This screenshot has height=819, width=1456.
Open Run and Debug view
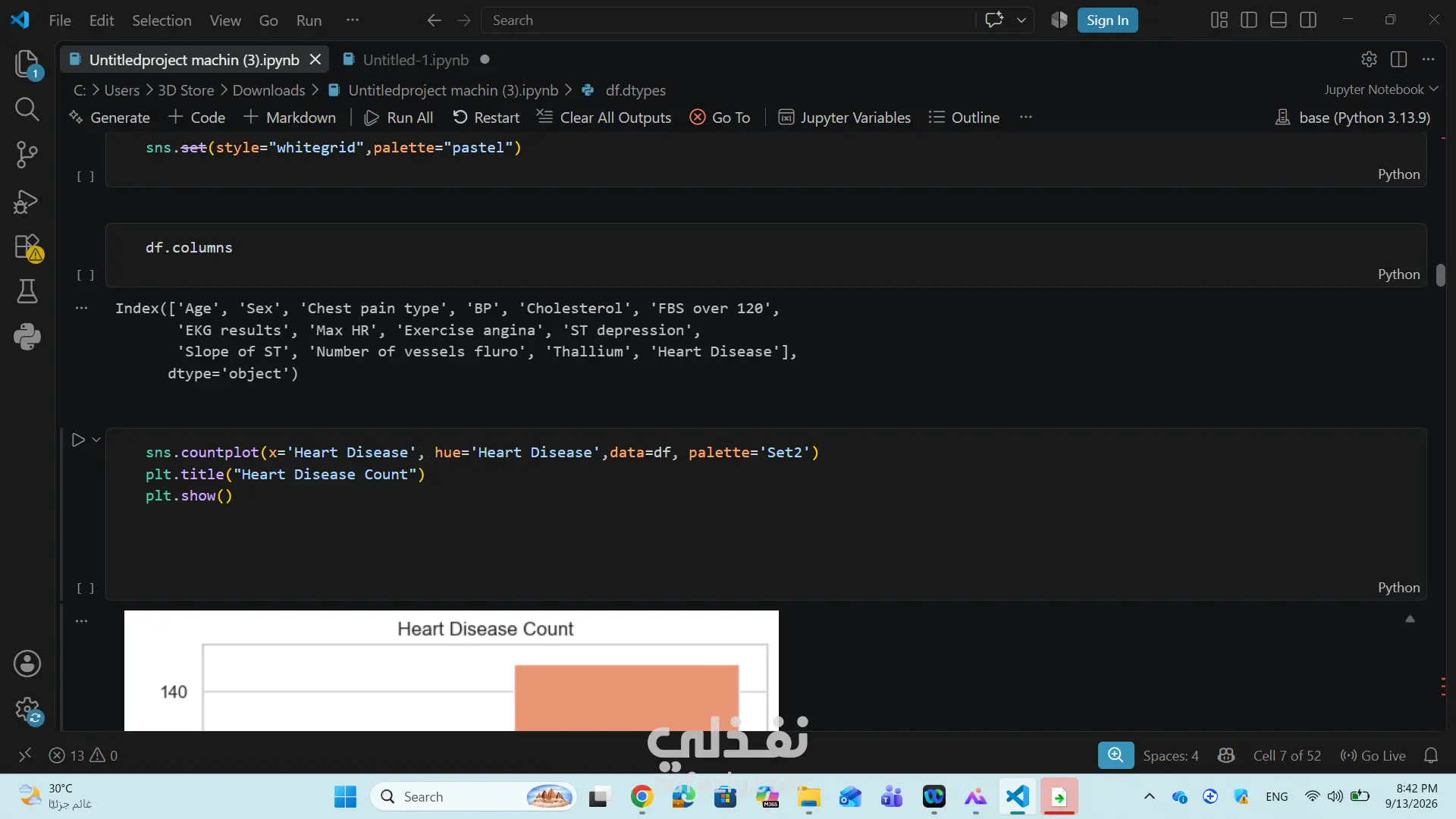[27, 201]
